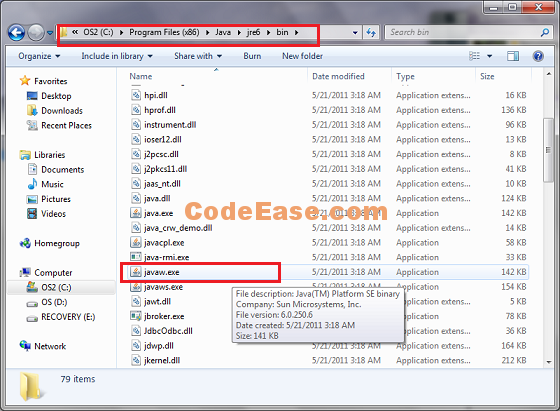The width and height of the screenshot is (560, 411).
Task: Sort by Size column header
Action: pyautogui.click(x=487, y=76)
